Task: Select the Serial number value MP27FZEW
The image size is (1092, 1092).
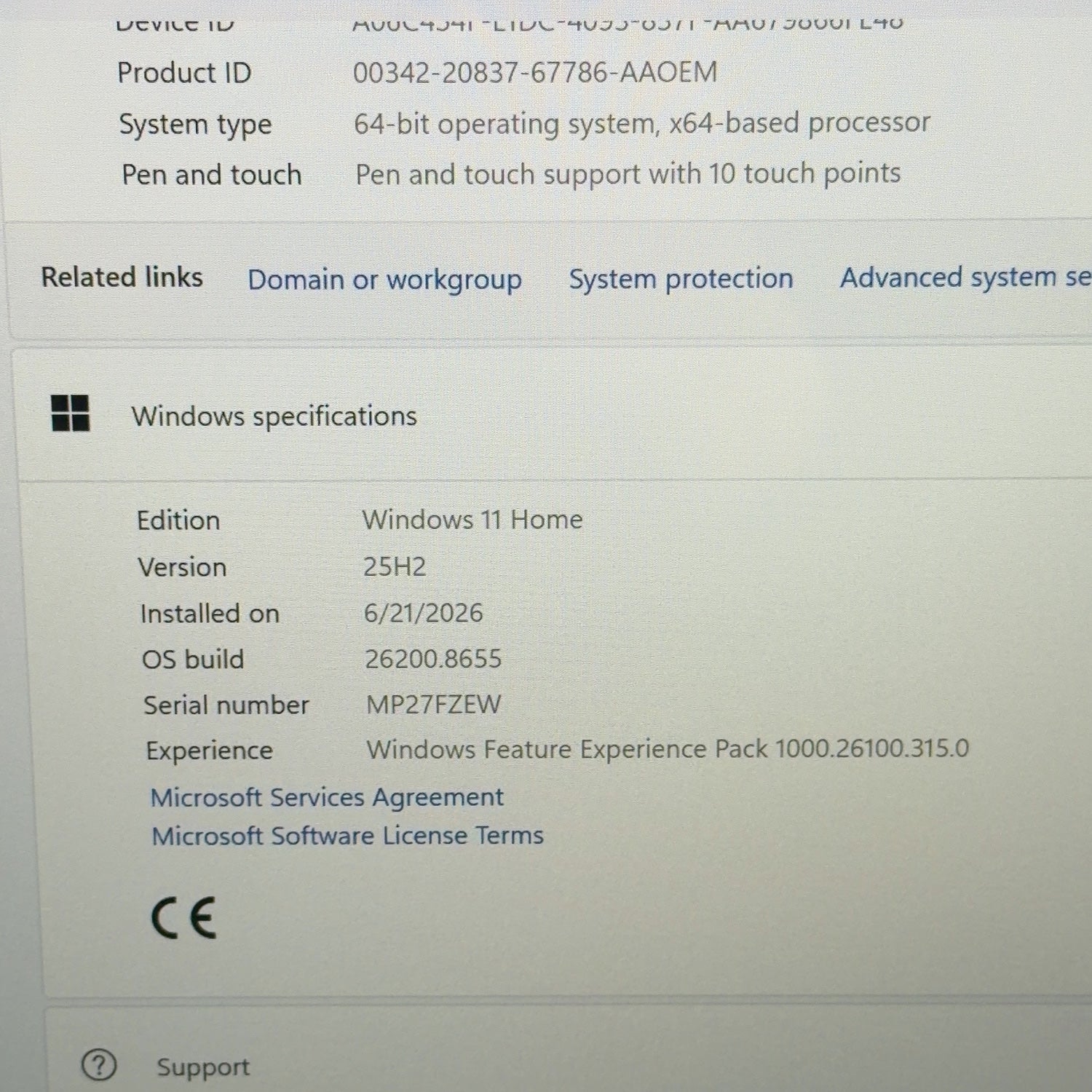Action: point(434,704)
